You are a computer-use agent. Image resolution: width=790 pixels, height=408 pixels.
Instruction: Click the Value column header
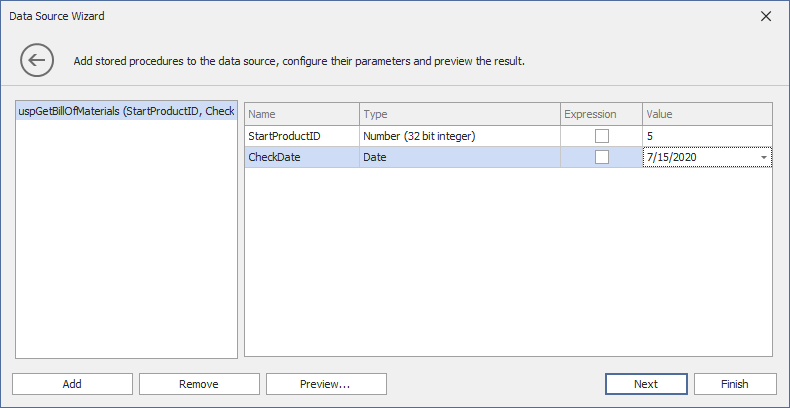pyautogui.click(x=707, y=114)
